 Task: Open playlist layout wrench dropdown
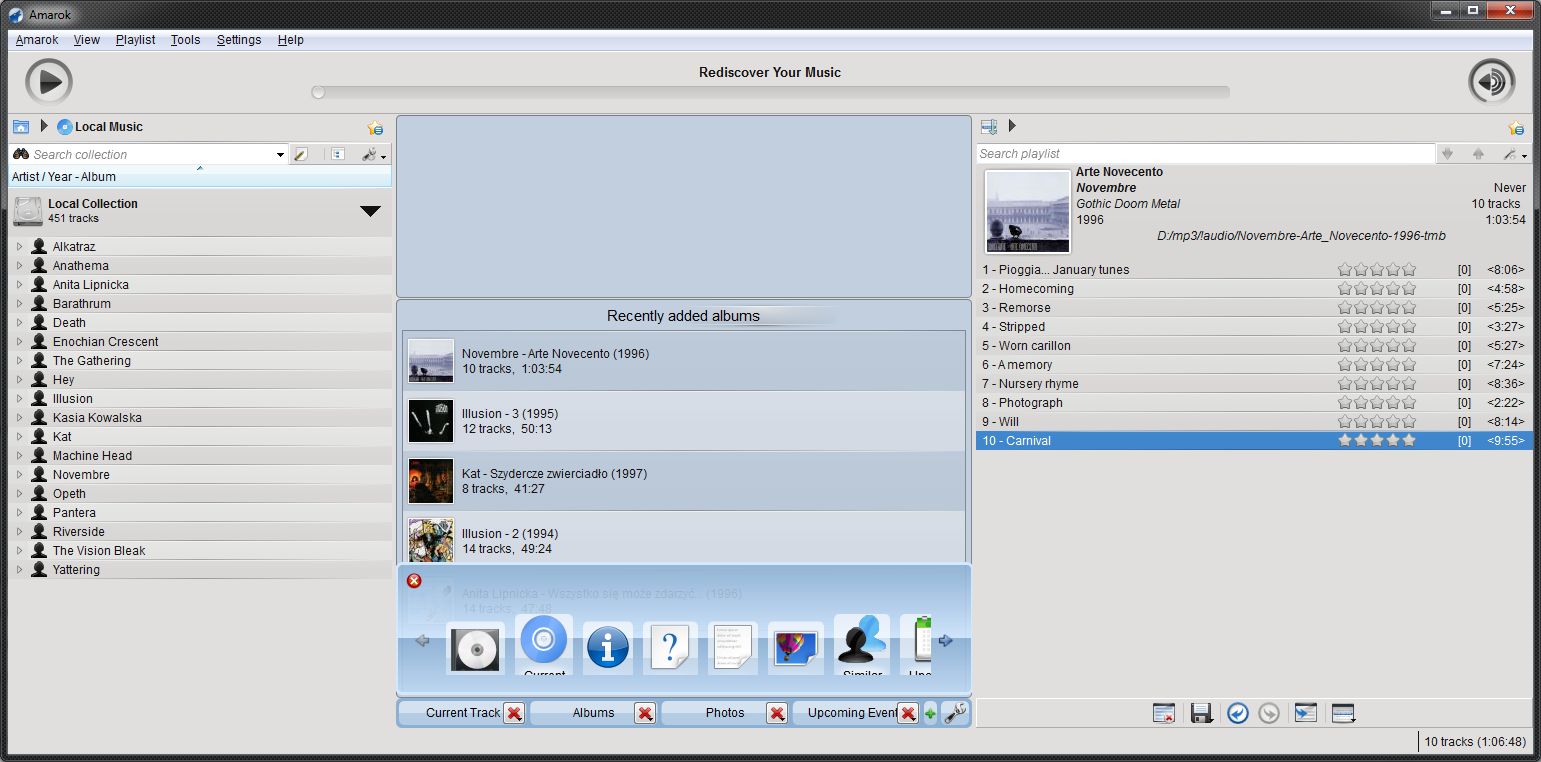pos(1515,154)
